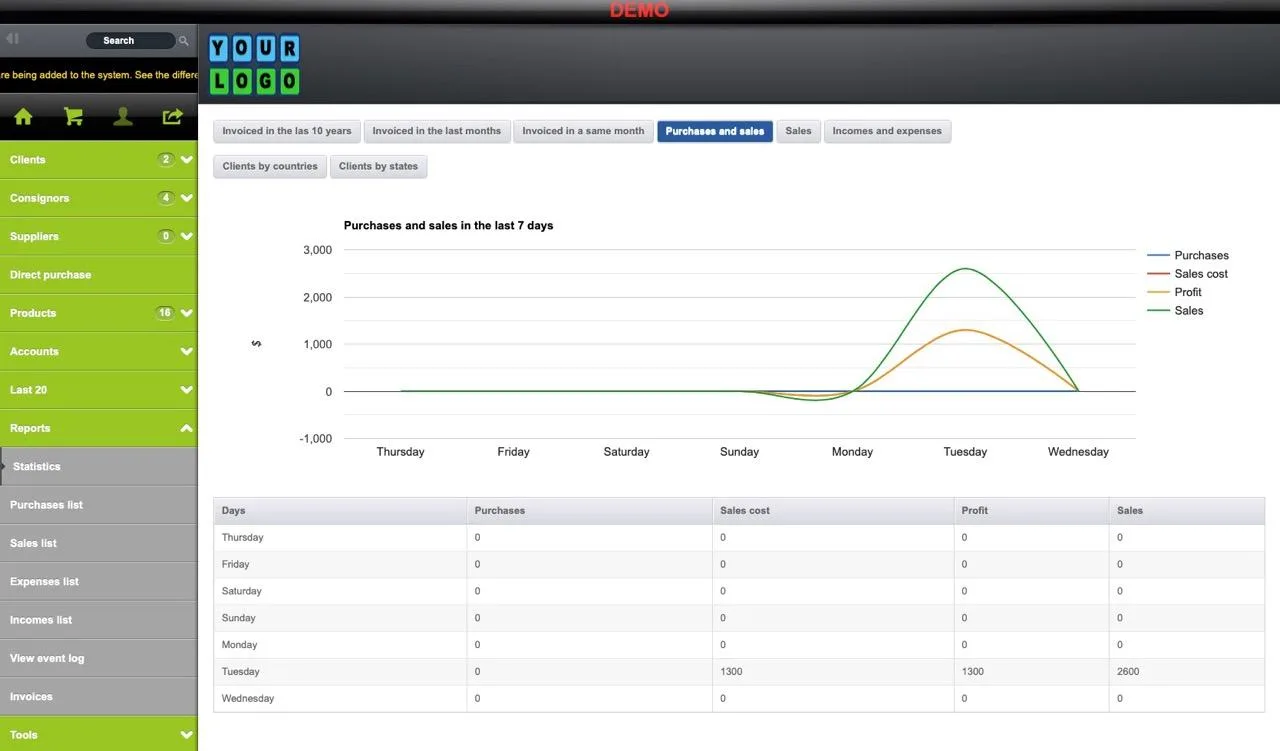Screen dimensions: 1280x751
Task: Expand the Products menu chevron
Action: point(186,313)
